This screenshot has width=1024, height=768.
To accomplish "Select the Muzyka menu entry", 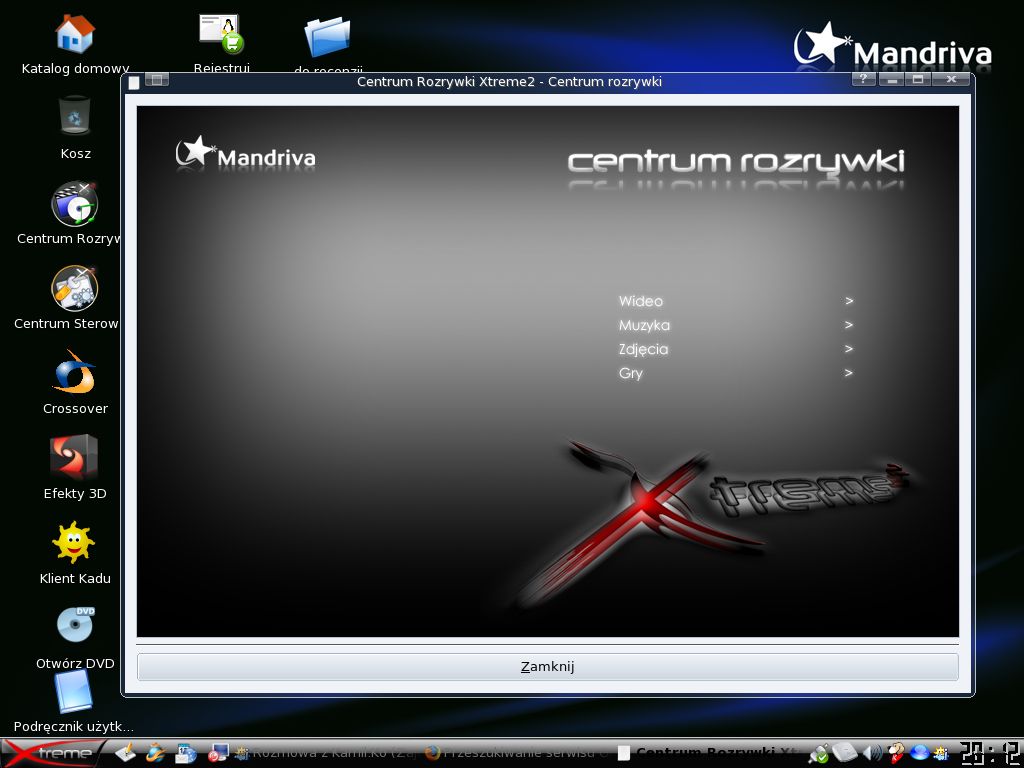I will (644, 325).
